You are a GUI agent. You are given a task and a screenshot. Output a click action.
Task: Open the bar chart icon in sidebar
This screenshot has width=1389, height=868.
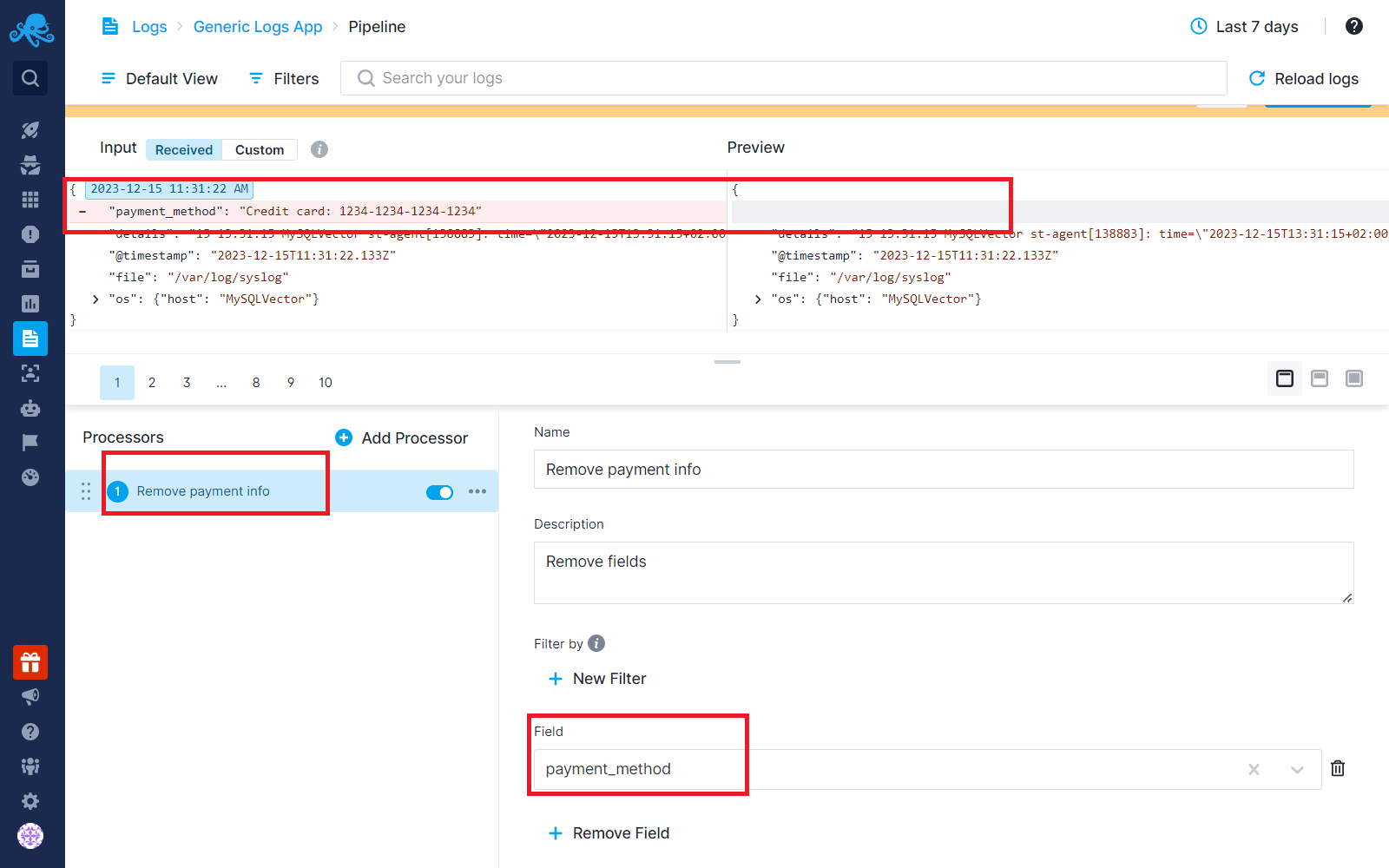[x=30, y=304]
